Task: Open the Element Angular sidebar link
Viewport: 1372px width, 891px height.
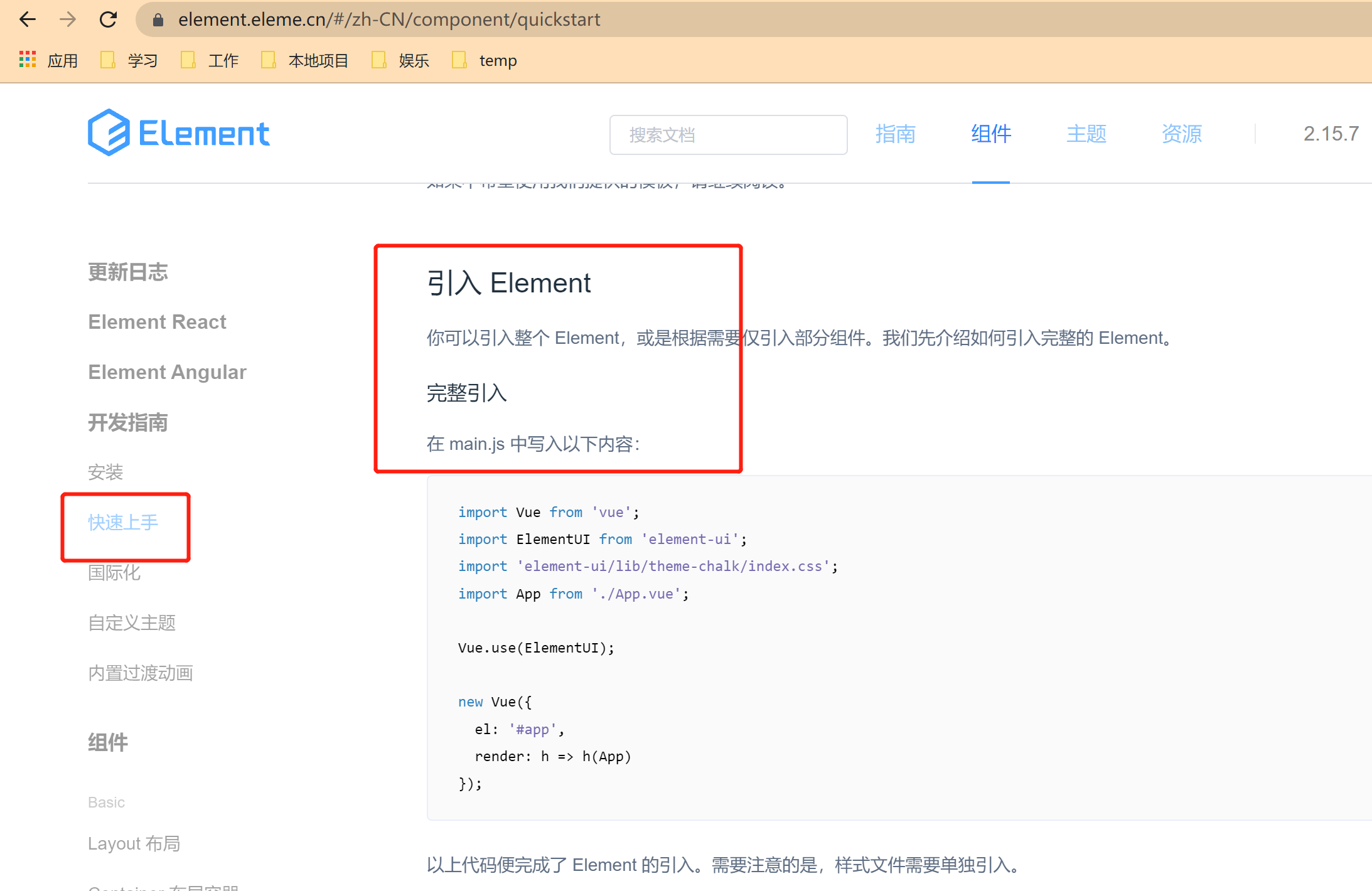Action: pyautogui.click(x=167, y=372)
